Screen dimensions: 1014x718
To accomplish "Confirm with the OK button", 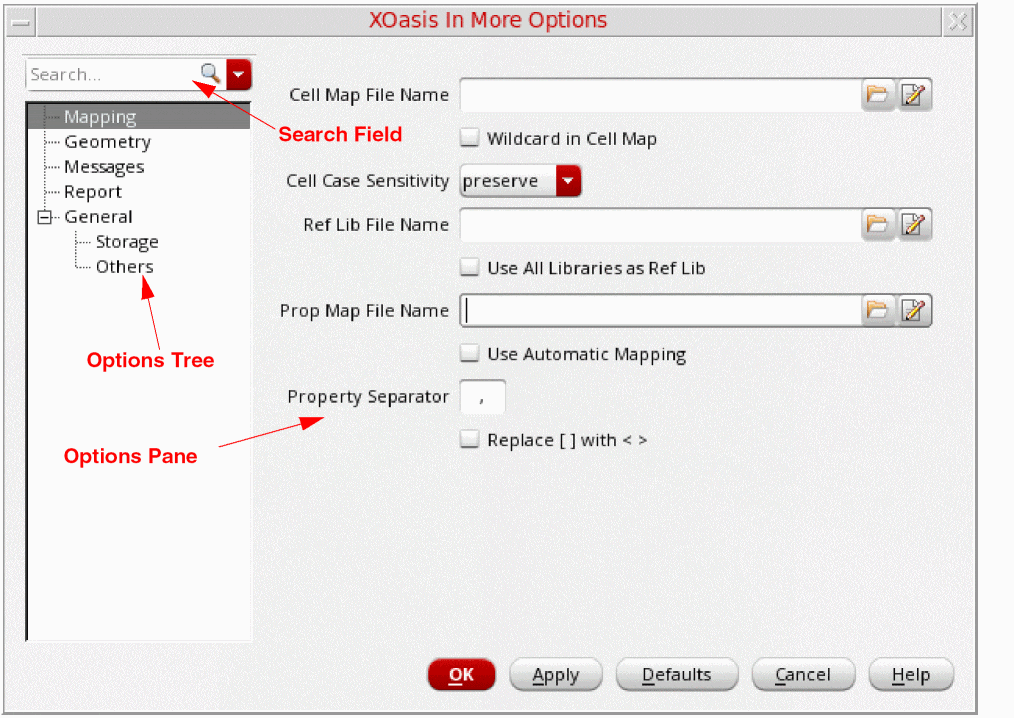I will 461,675.
